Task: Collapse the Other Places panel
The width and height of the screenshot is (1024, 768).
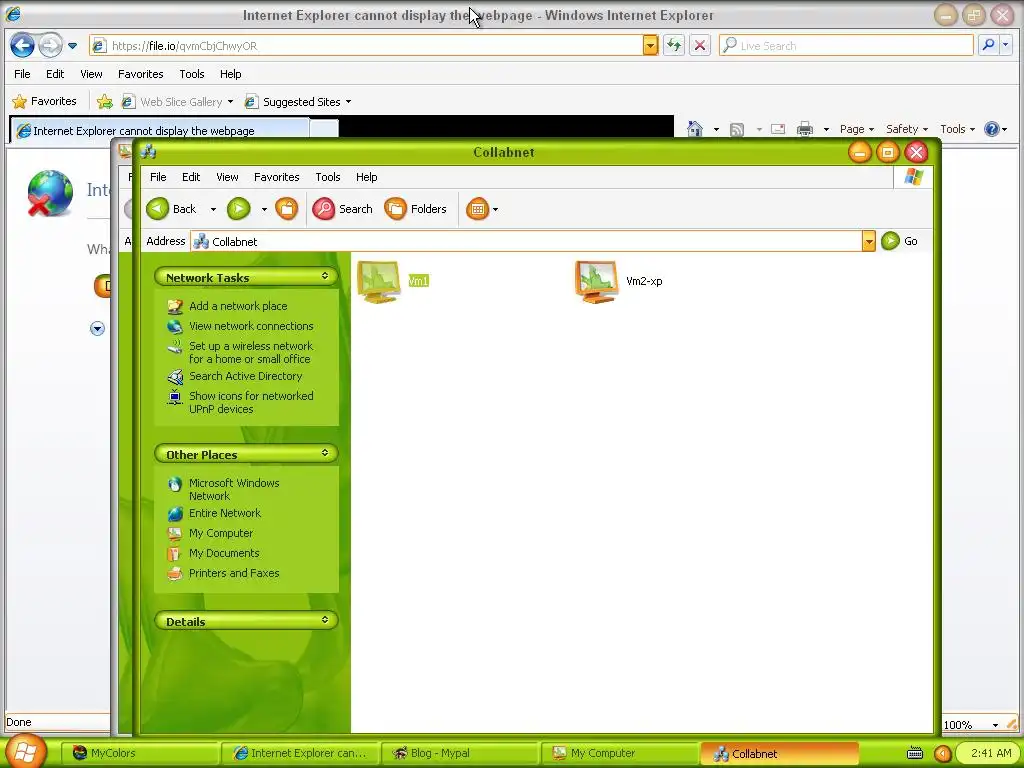Action: [325, 453]
